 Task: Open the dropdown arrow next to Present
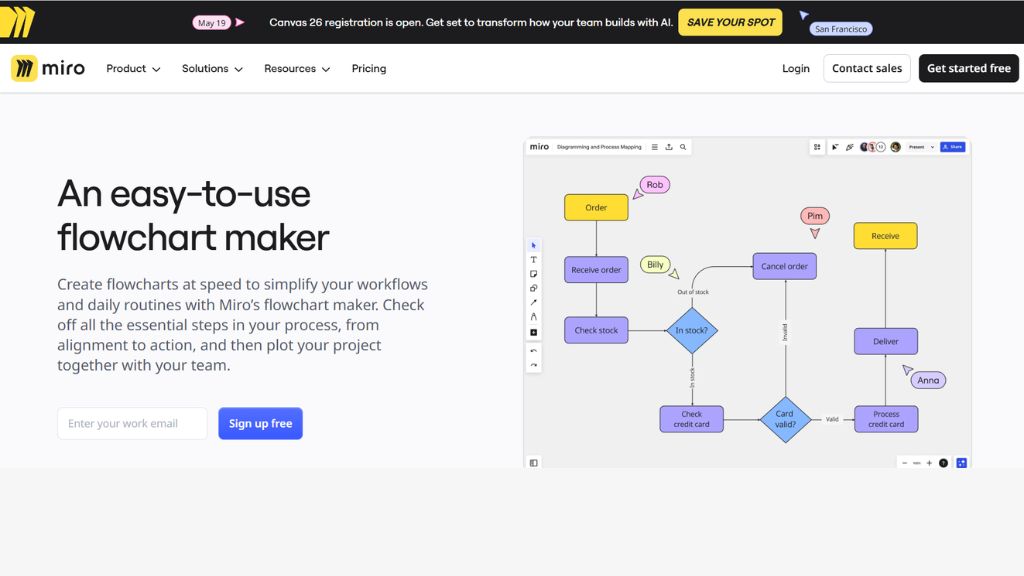pyautogui.click(x=933, y=147)
